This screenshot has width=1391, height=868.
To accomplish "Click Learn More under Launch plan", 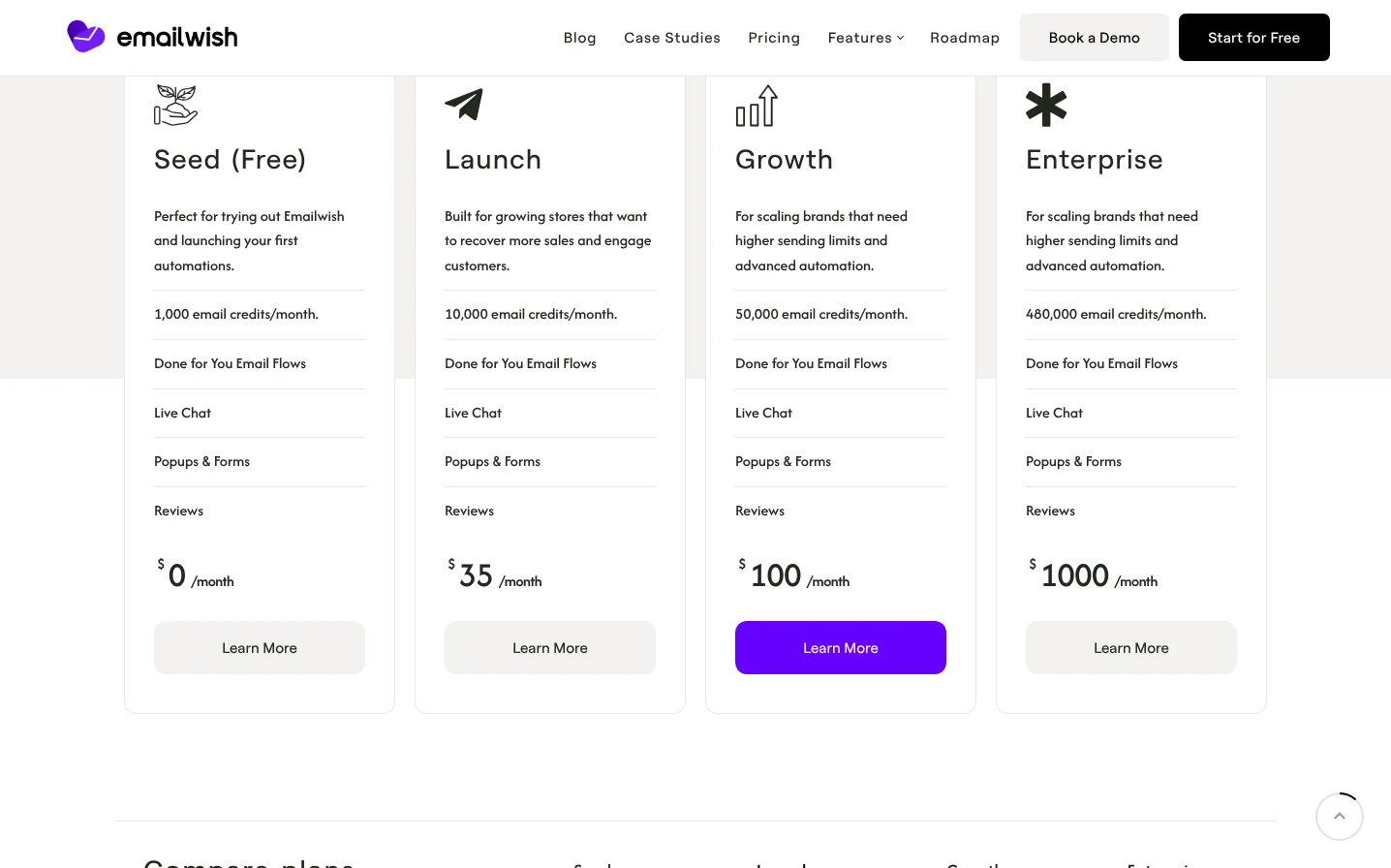I will 550,648.
